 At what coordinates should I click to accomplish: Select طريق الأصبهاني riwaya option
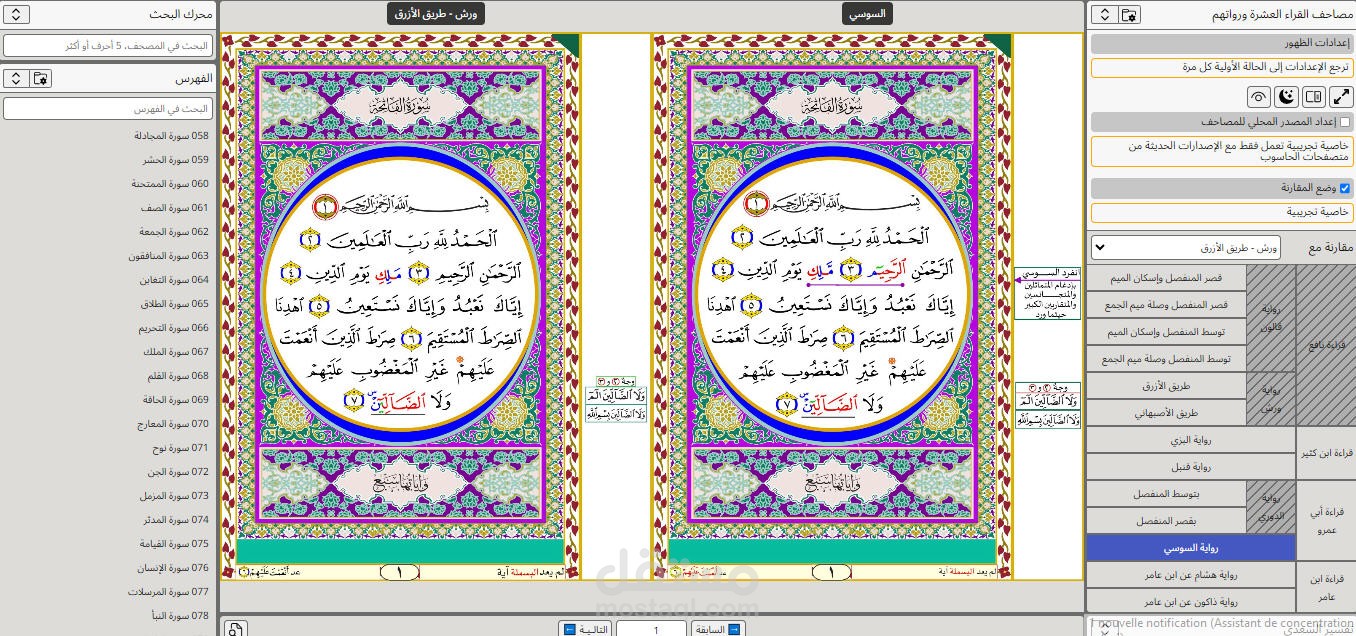(x=1167, y=413)
